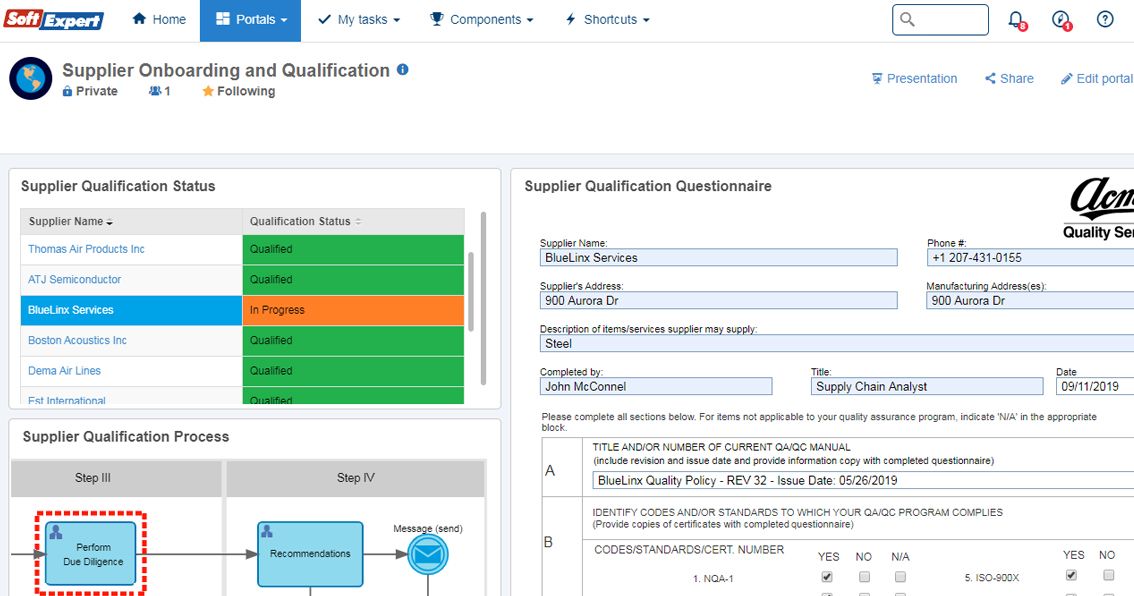The image size is (1134, 596).
Task: Open the help question mark icon
Action: (1105, 20)
